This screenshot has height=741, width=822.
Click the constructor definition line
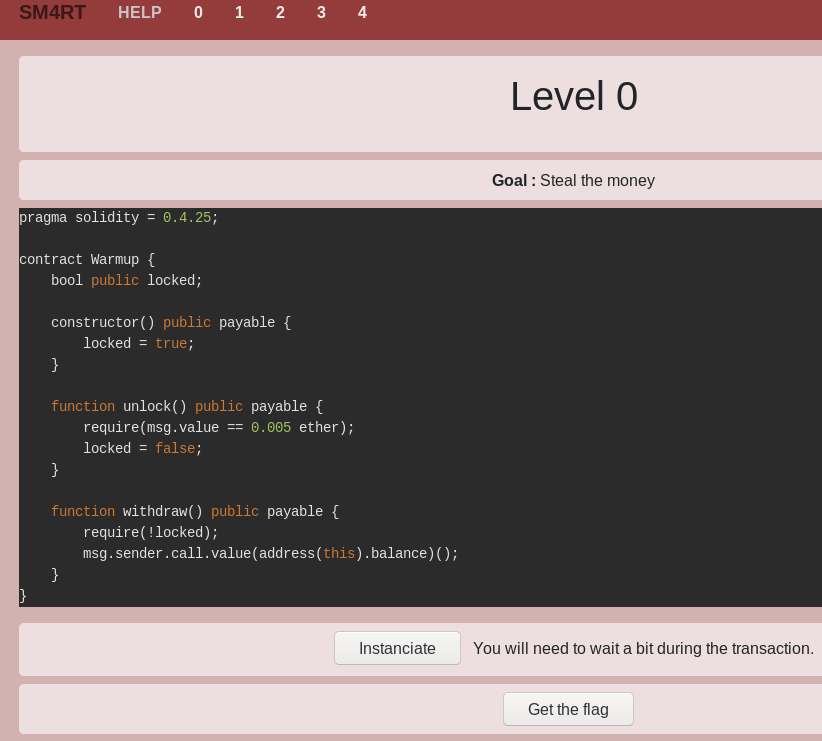click(170, 323)
